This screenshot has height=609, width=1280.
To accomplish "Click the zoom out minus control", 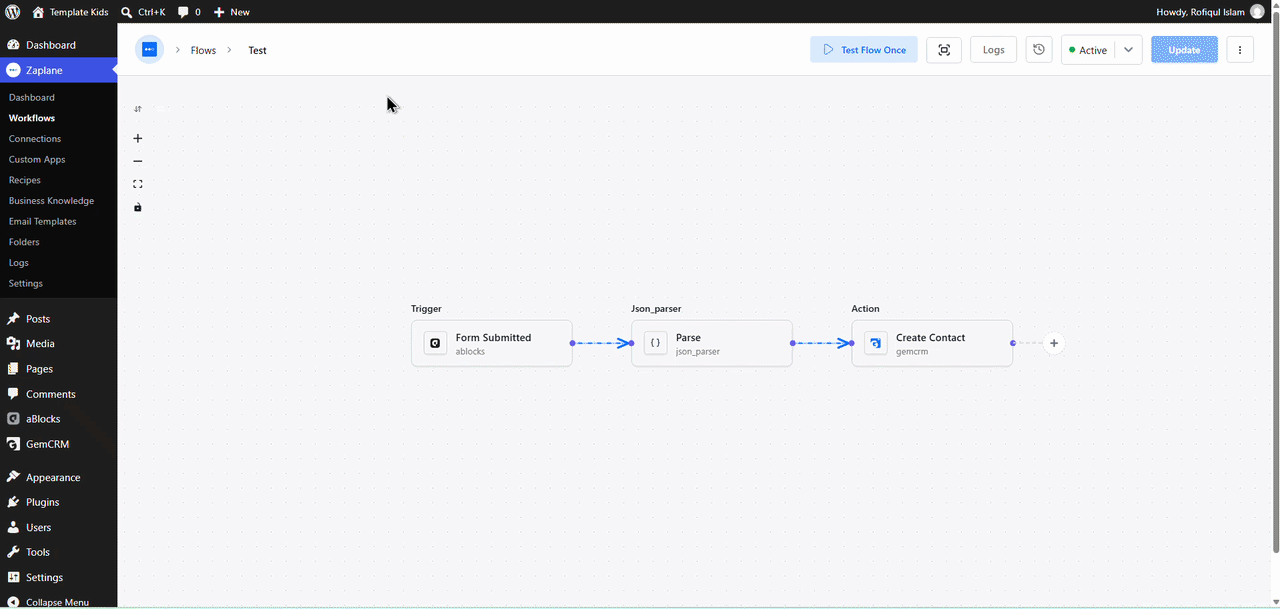I will pos(138,161).
